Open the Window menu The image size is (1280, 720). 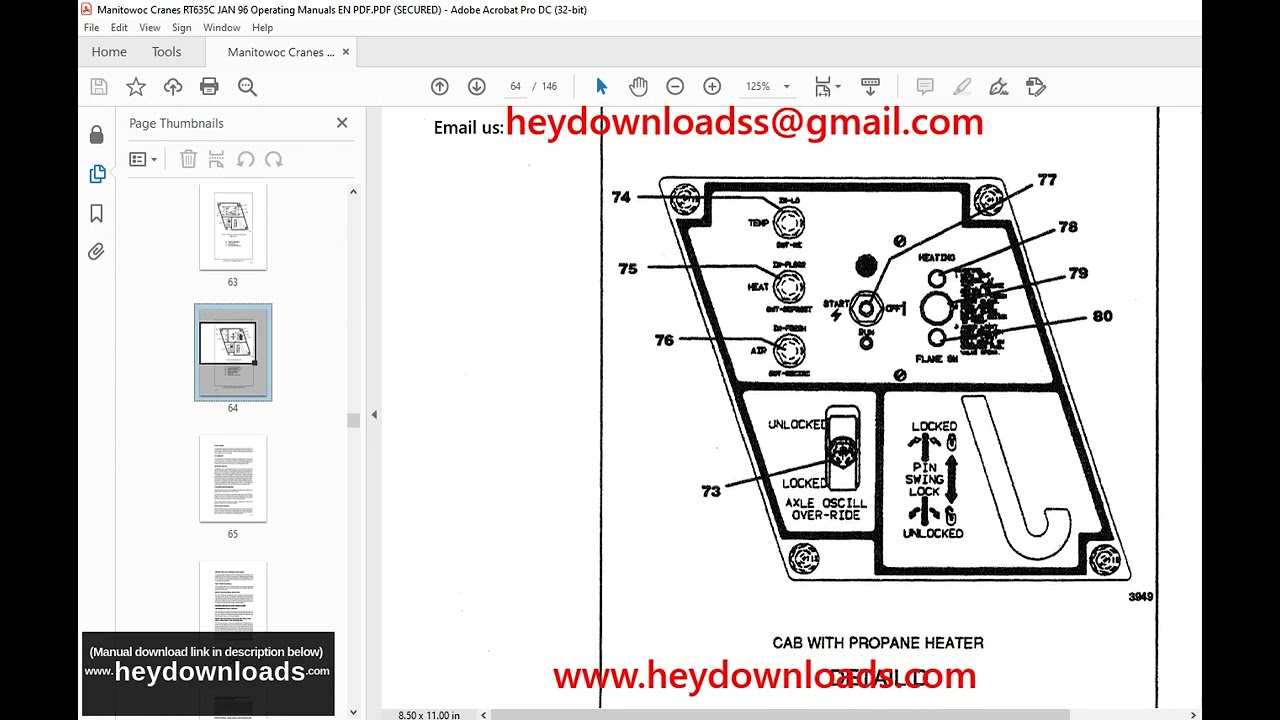(222, 28)
